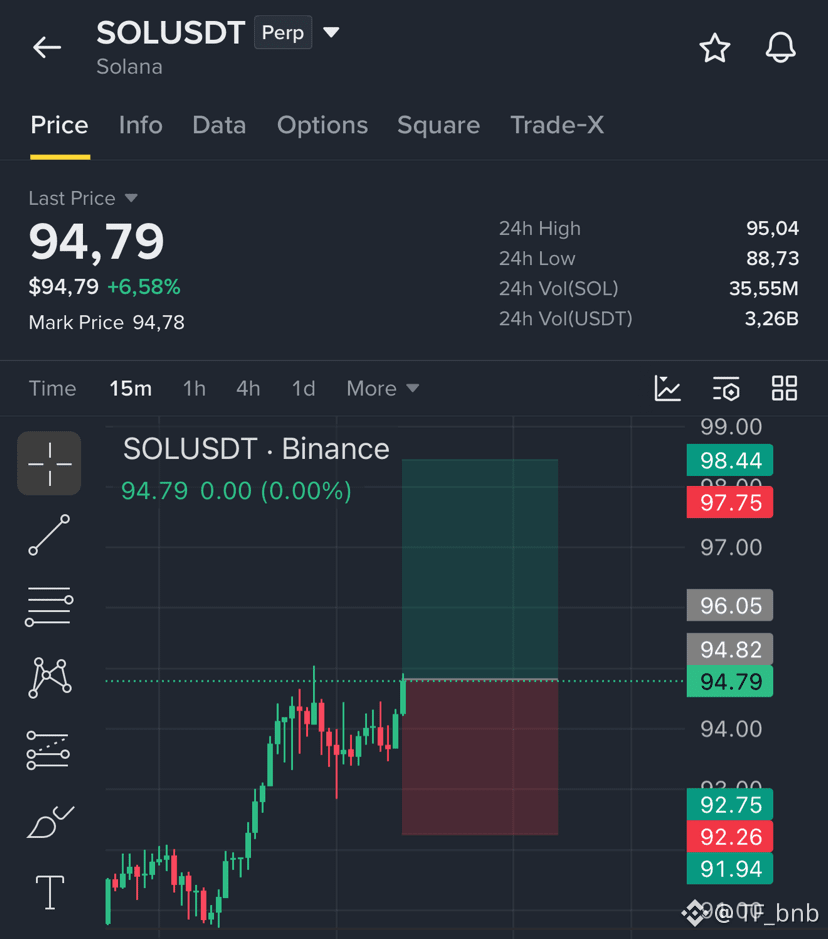Open price alerts via bell icon
828x939 pixels.
pyautogui.click(x=781, y=47)
